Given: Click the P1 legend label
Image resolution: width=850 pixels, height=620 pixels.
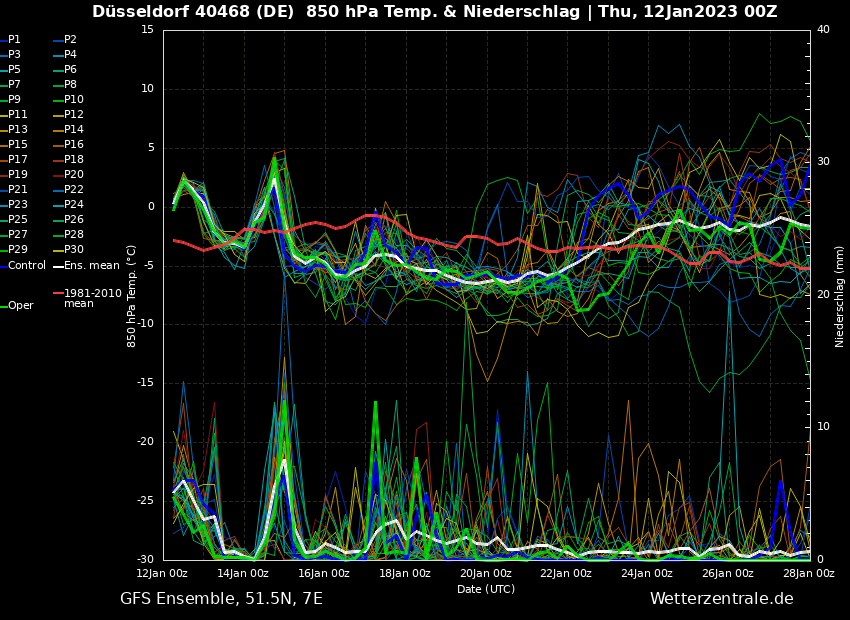Looking at the screenshot, I should (x=14, y=40).
